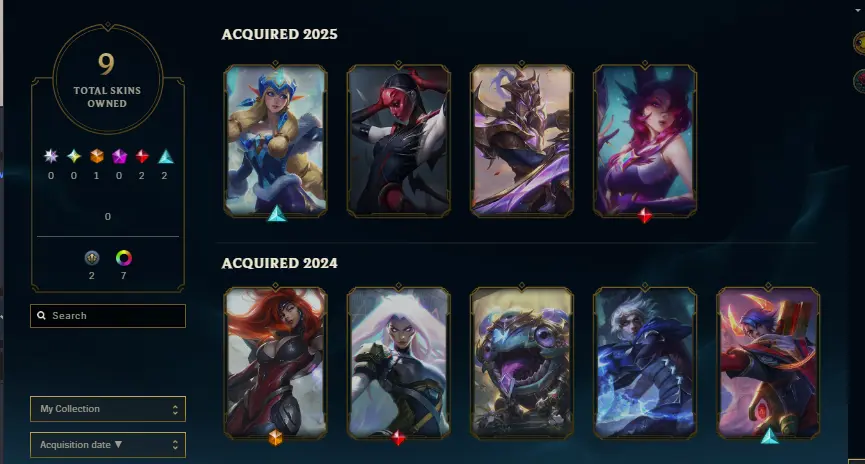The width and height of the screenshot is (865, 464).
Task: Click the rainbow chroma ring icon
Action: coord(124,258)
